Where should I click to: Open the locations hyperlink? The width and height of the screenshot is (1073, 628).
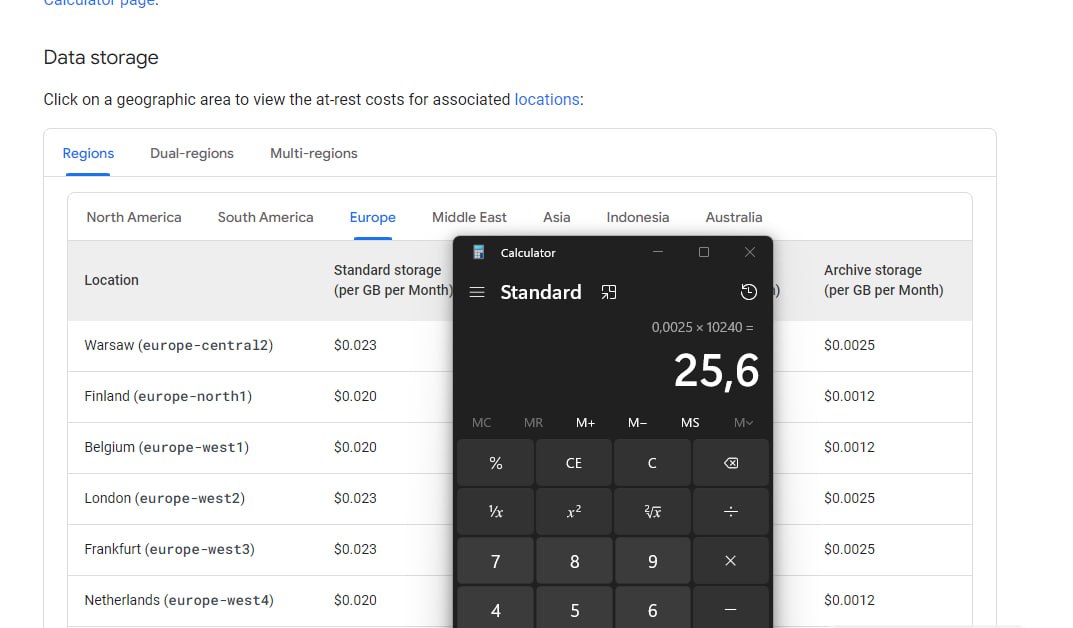(547, 100)
